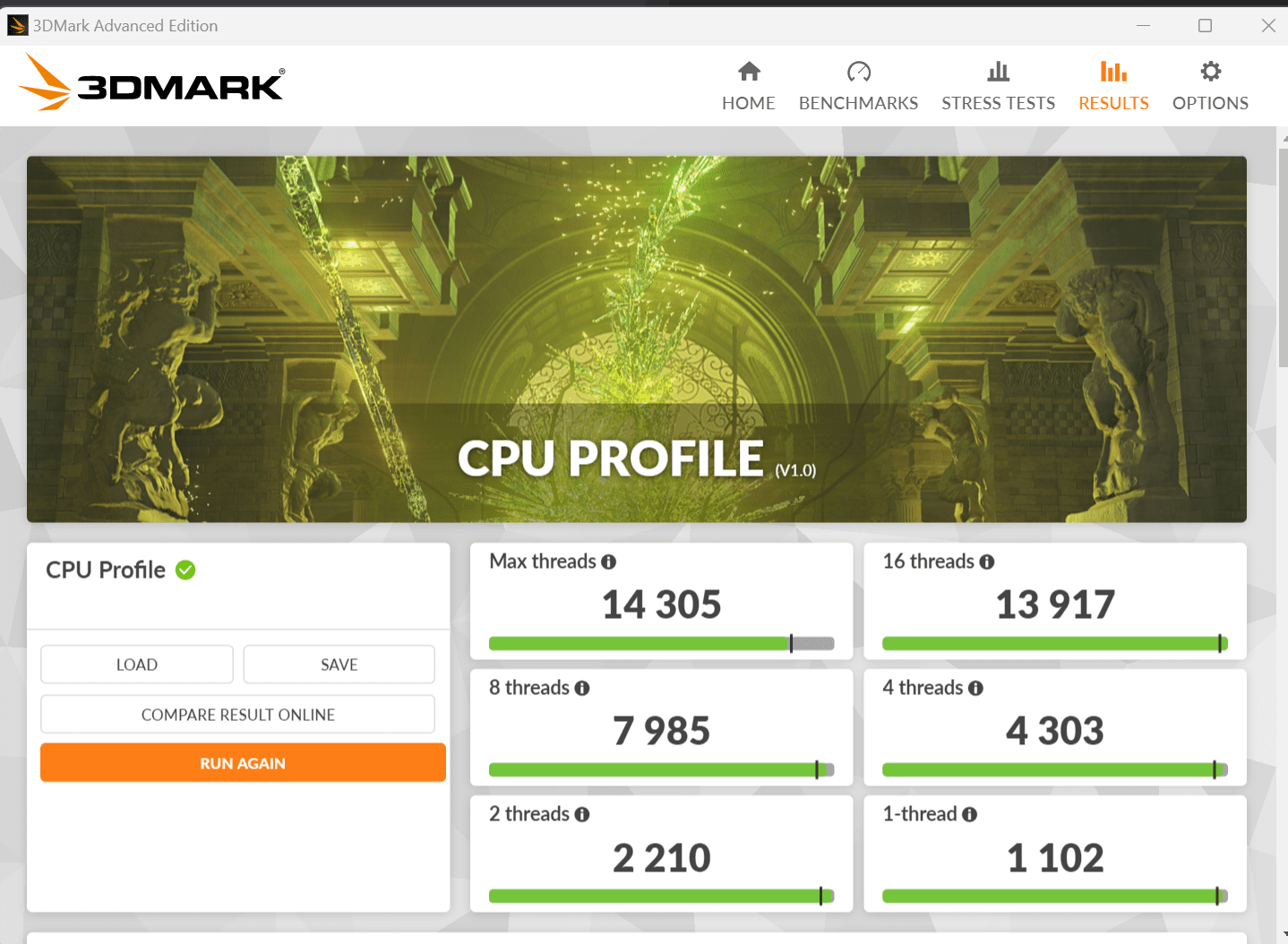Click the Max threads score bar
Screen dimensions: 1288x944
coord(661,643)
